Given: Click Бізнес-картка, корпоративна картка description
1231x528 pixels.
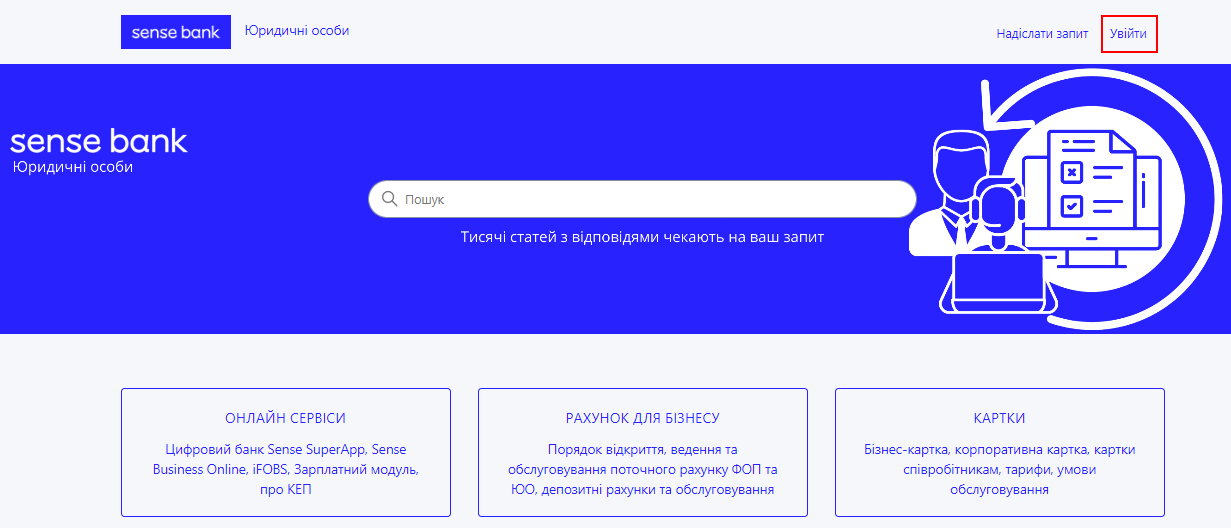Looking at the screenshot, I should (1000, 470).
